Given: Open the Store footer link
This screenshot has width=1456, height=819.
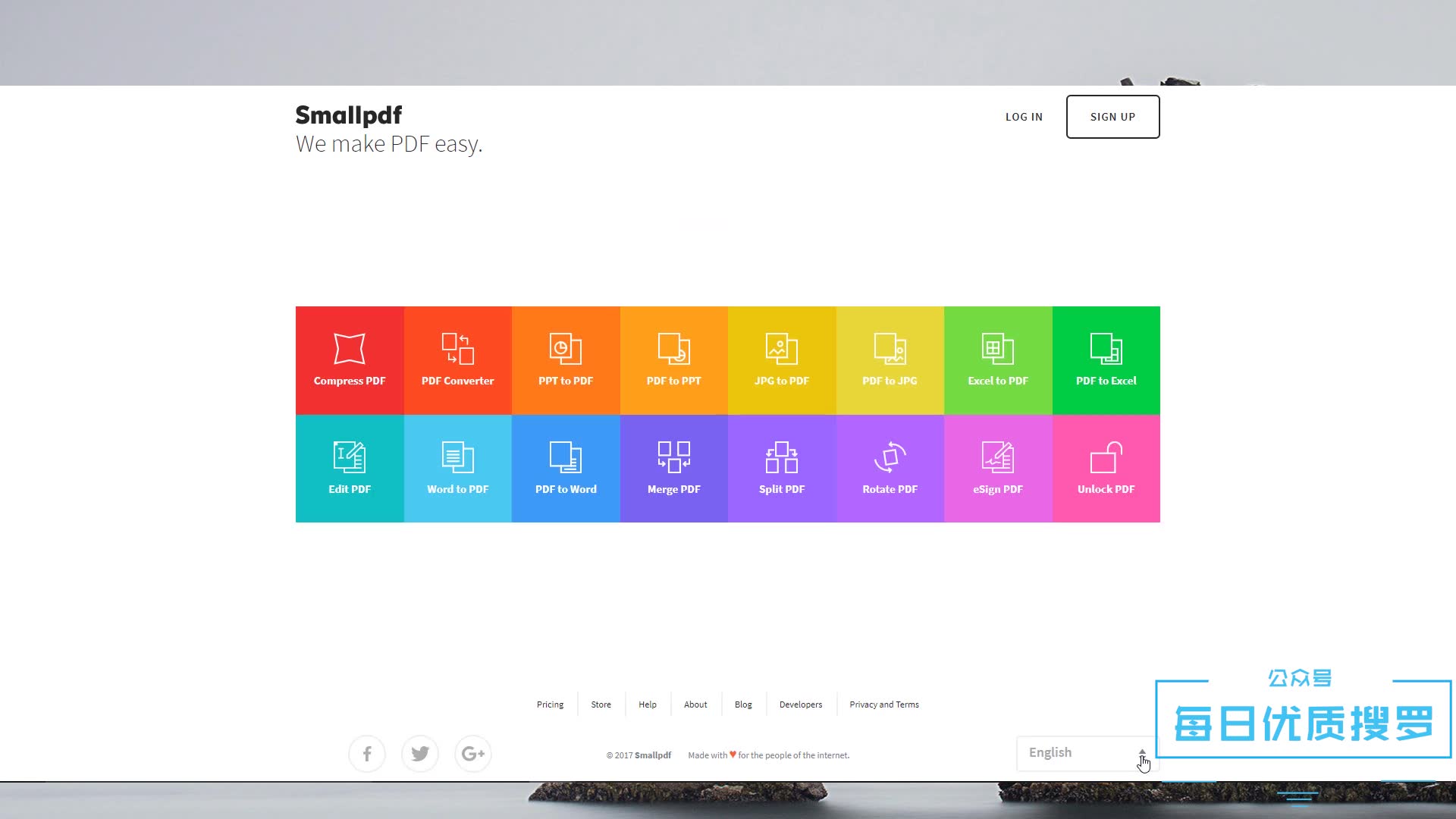Looking at the screenshot, I should (x=601, y=704).
